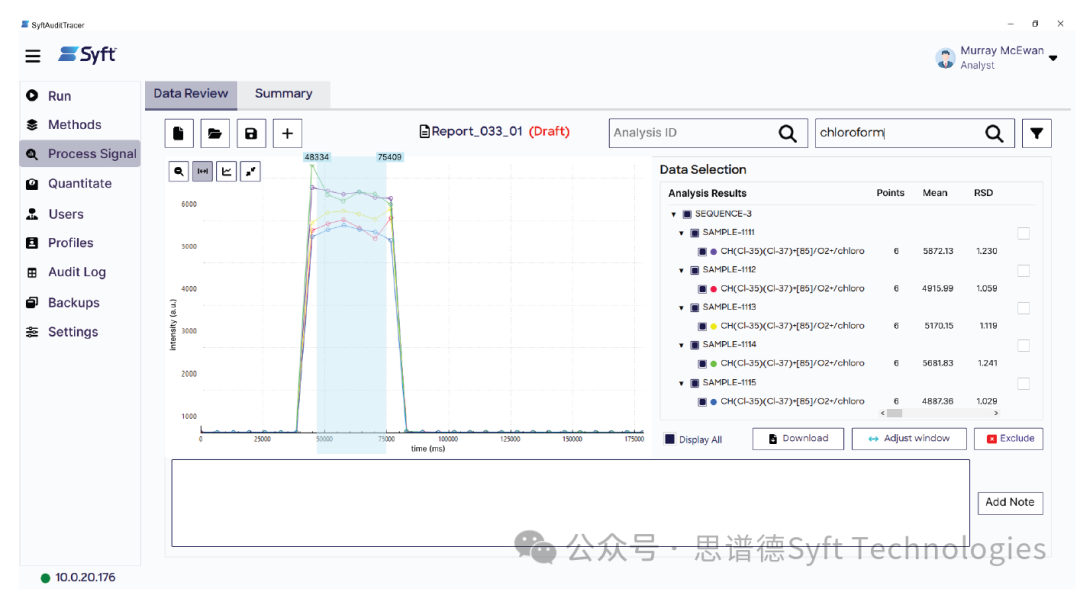Click the save disk icon
Image resolution: width=1080 pixels, height=592 pixels.
pos(251,133)
